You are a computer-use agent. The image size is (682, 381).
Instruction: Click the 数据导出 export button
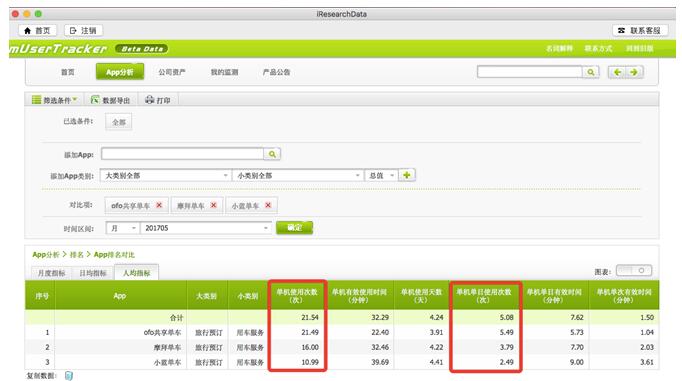point(110,100)
